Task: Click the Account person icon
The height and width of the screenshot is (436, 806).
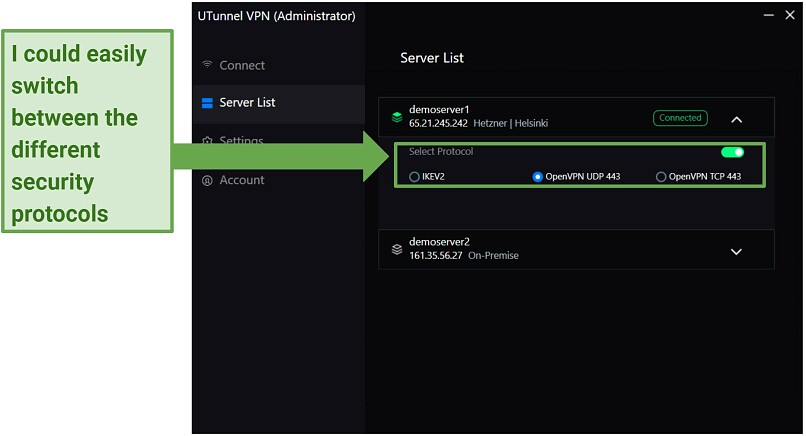Action: [x=207, y=180]
